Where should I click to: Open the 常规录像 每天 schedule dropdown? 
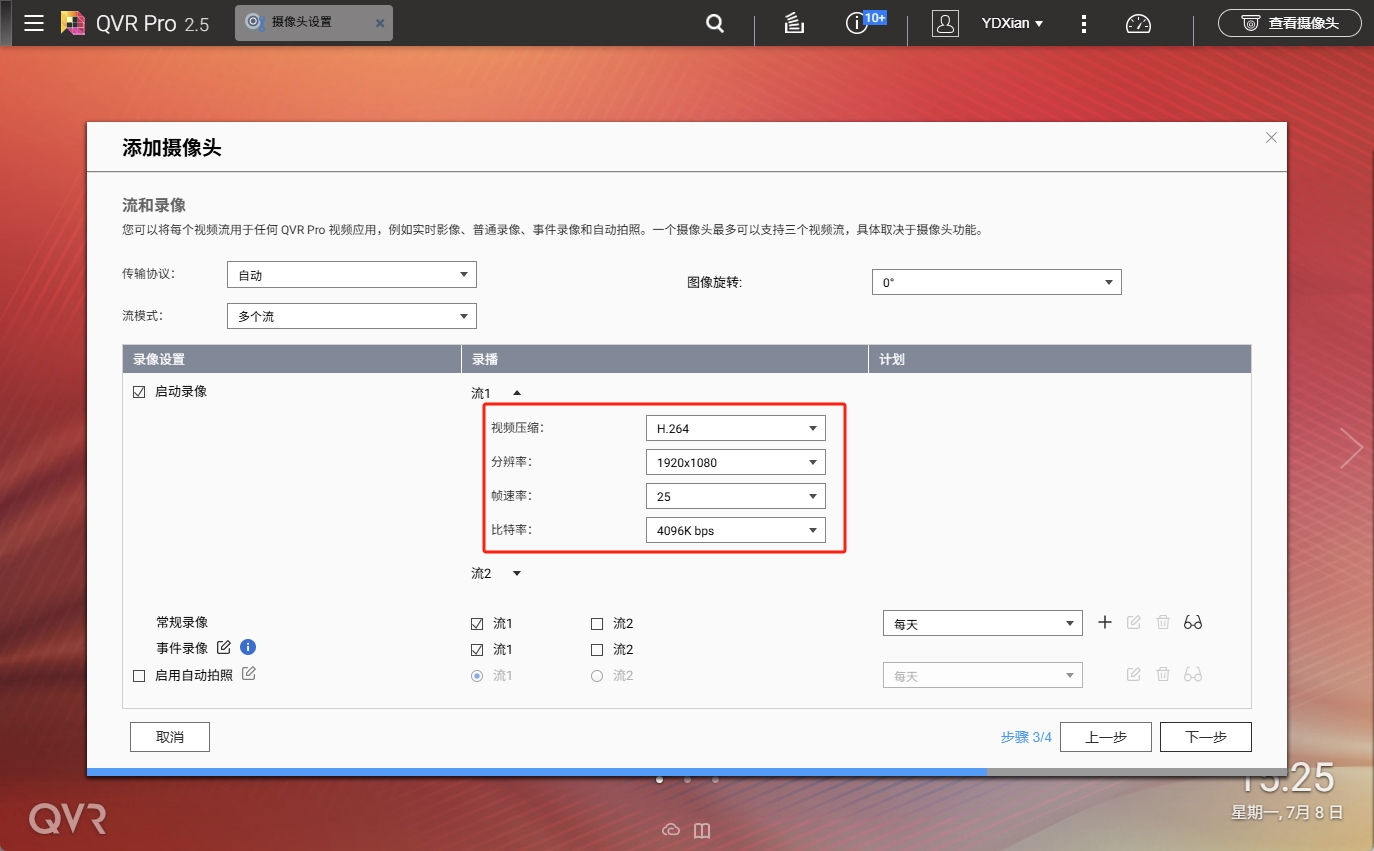click(982, 623)
